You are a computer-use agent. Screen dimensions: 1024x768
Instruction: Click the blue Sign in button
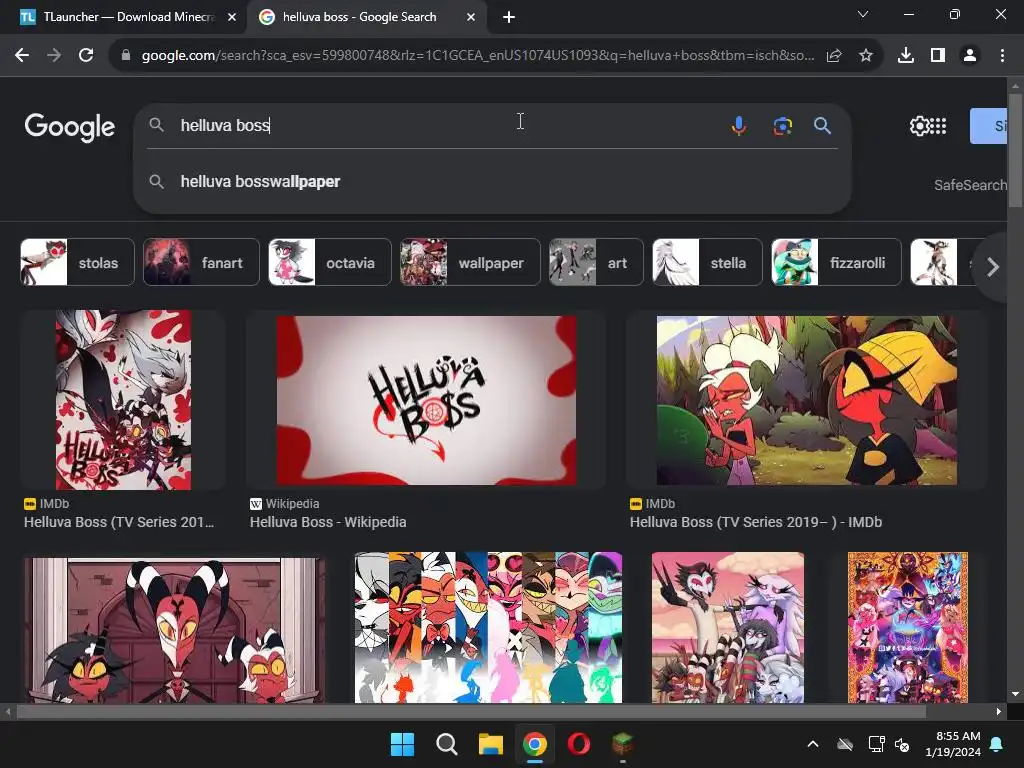click(989, 126)
